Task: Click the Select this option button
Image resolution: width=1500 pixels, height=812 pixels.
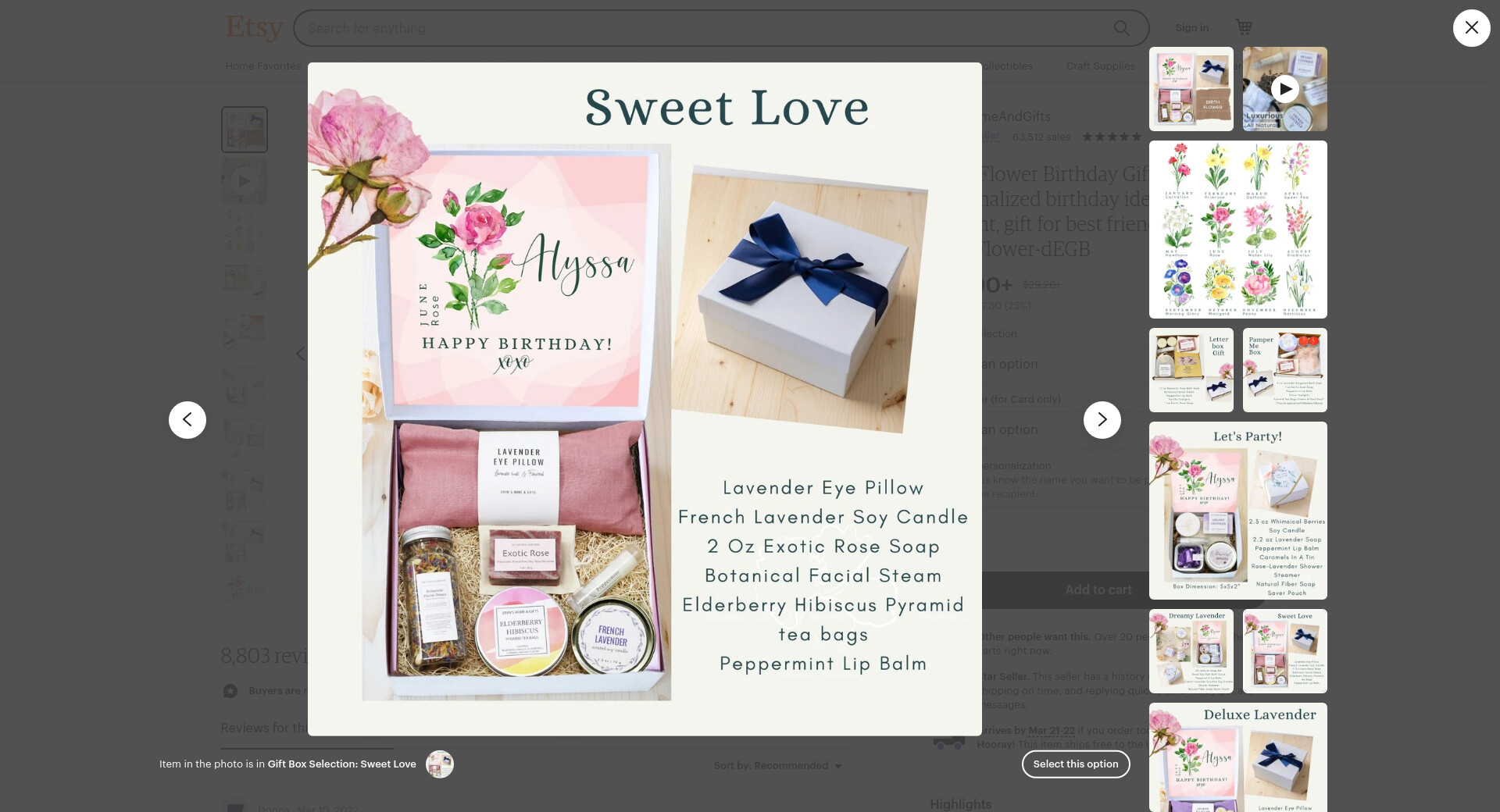Action: 1076,764
